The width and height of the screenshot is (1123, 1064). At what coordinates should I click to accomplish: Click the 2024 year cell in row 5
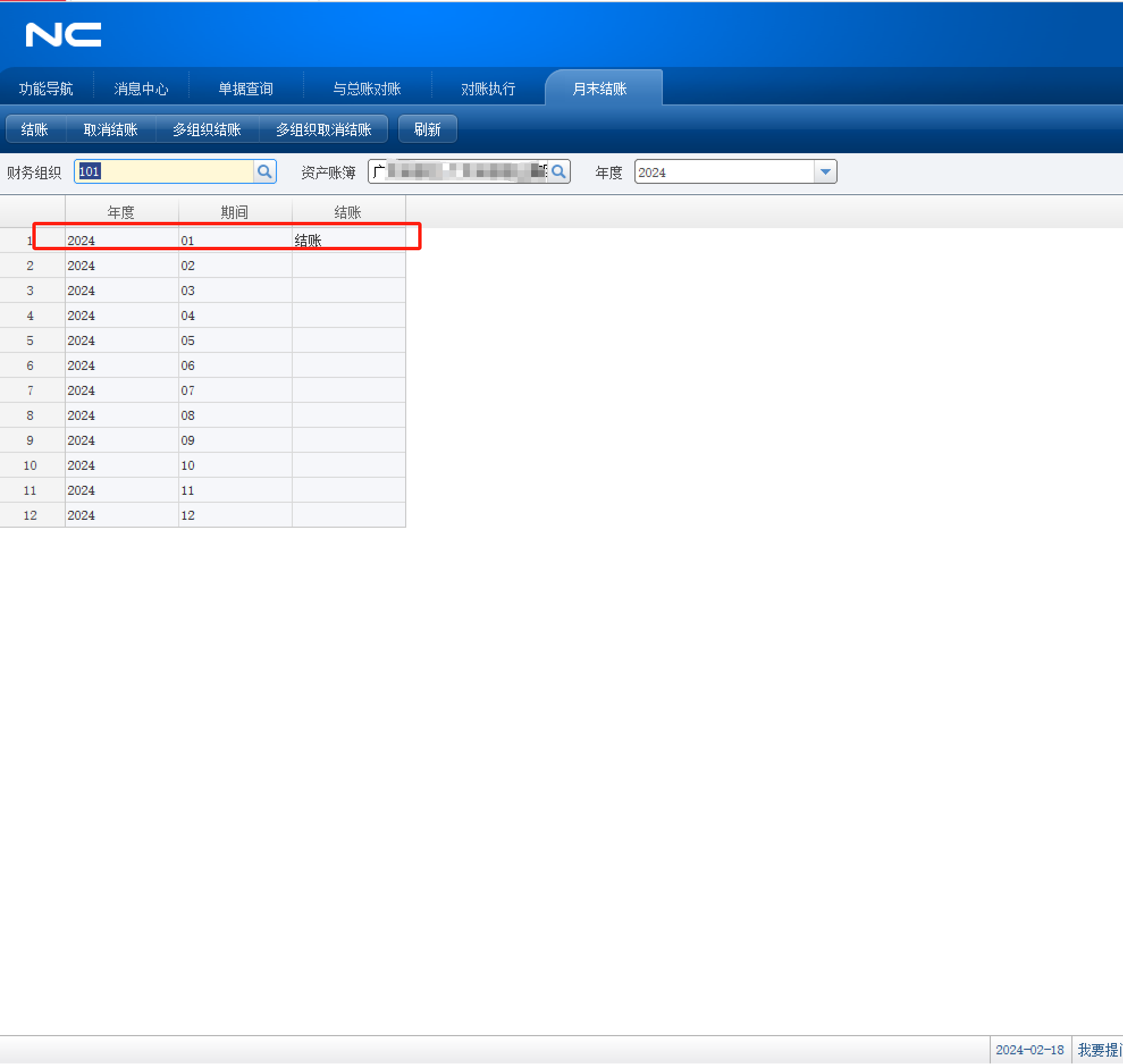click(121, 340)
